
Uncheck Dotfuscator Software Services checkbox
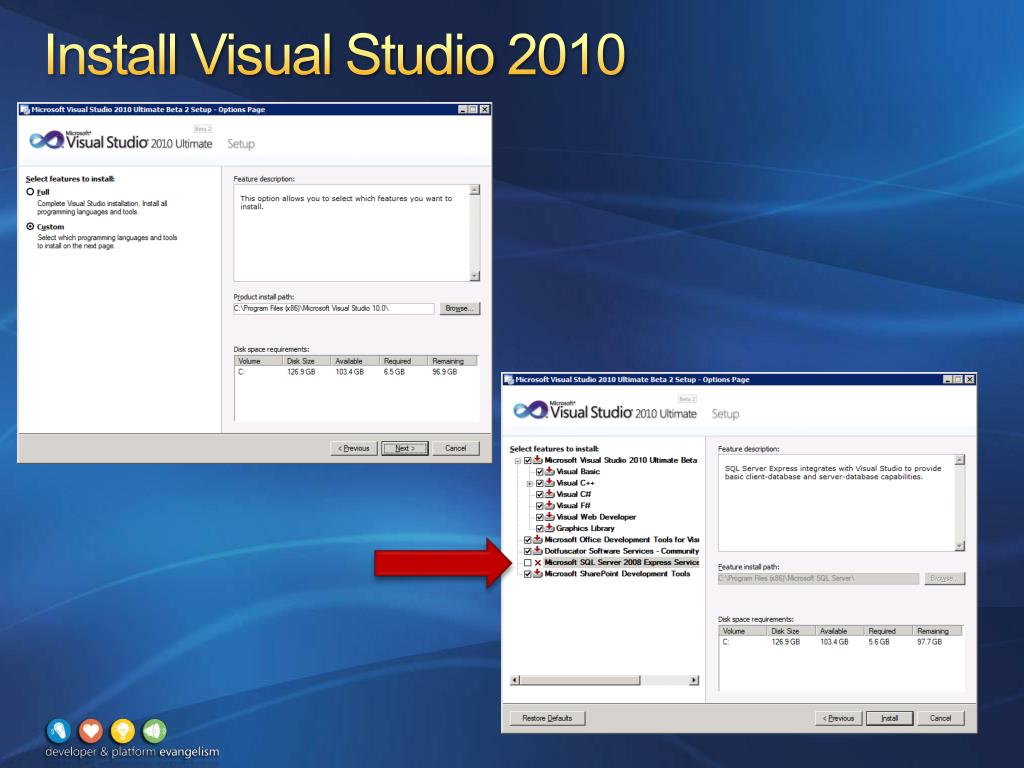pyautogui.click(x=528, y=551)
